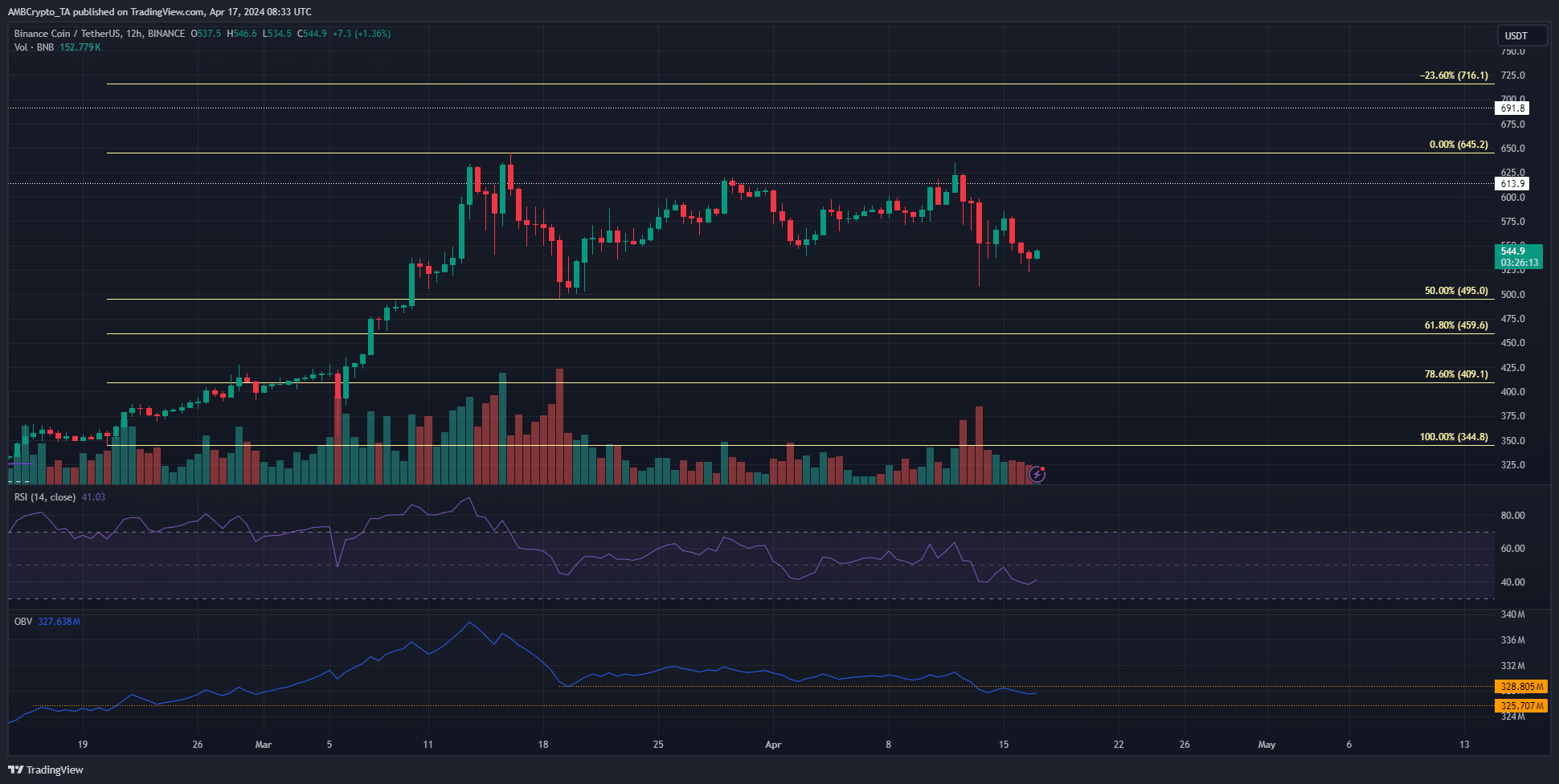Click the current price label 544.9
The height and width of the screenshot is (784, 1559).
pyautogui.click(x=1513, y=251)
